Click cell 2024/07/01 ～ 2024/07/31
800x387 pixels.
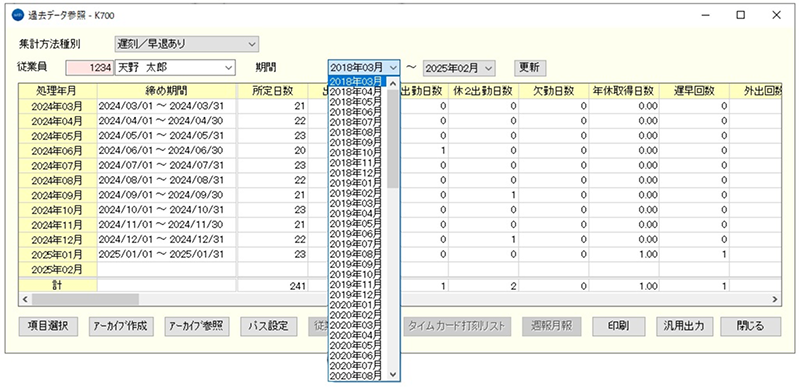pyautogui.click(x=167, y=165)
